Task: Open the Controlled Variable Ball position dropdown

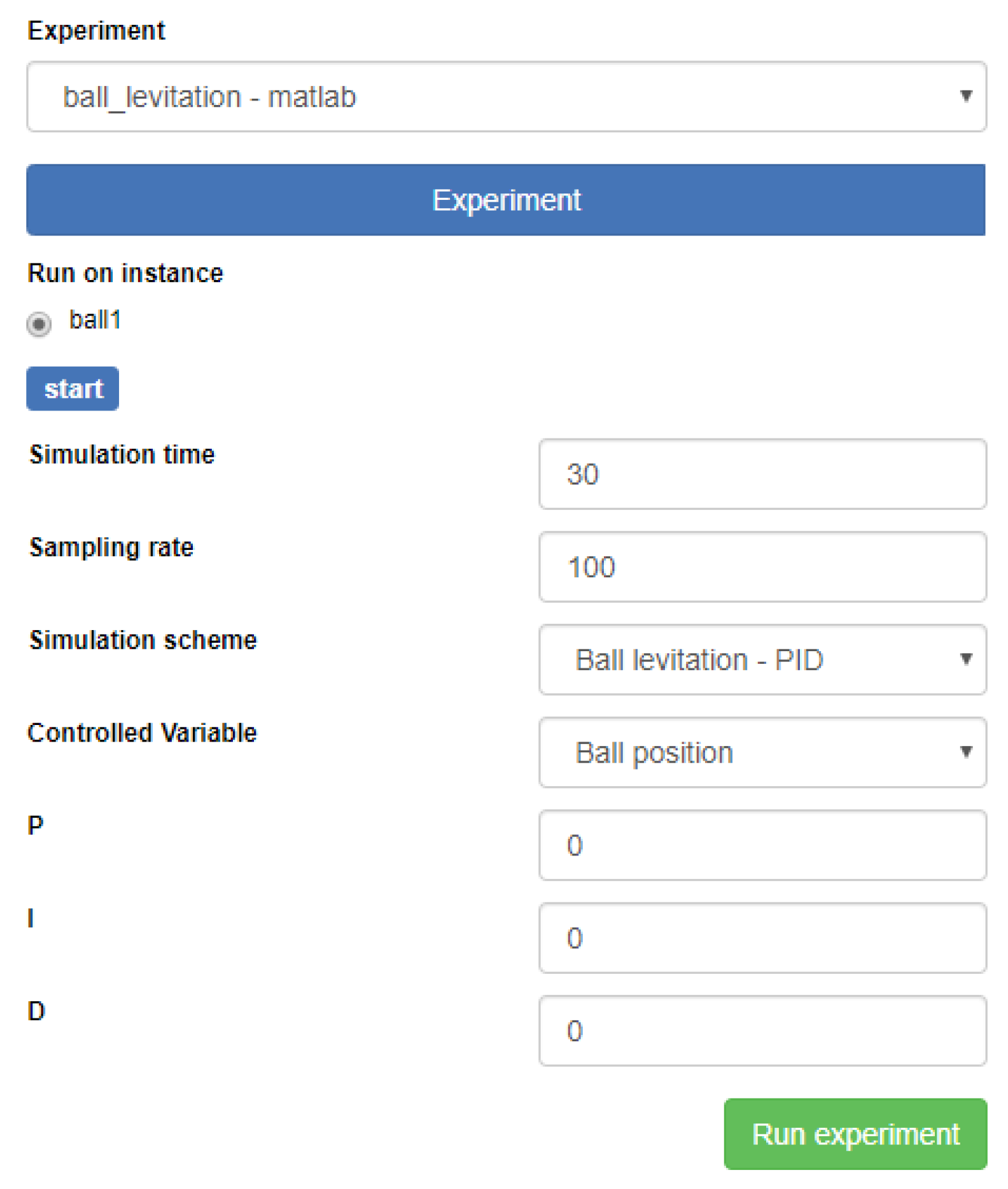Action: pyautogui.click(x=762, y=752)
